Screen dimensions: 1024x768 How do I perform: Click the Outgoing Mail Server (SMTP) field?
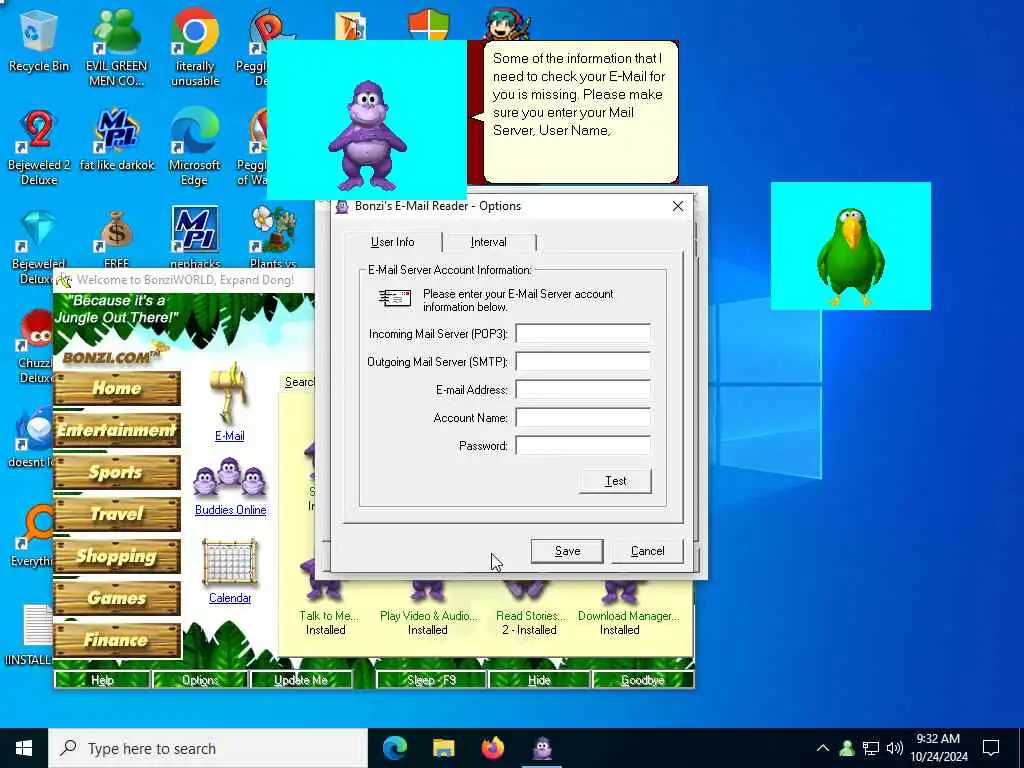click(x=583, y=362)
